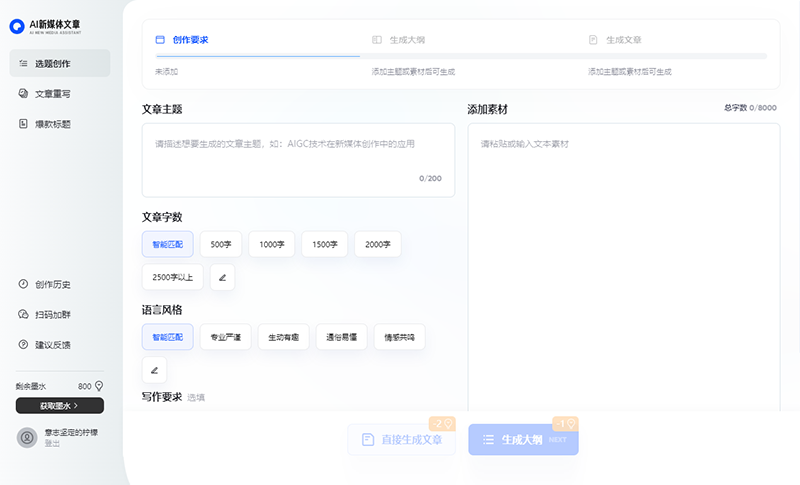The image size is (800, 485).
Task: Click the ink drop icon beside 800
Action: [x=99, y=386]
